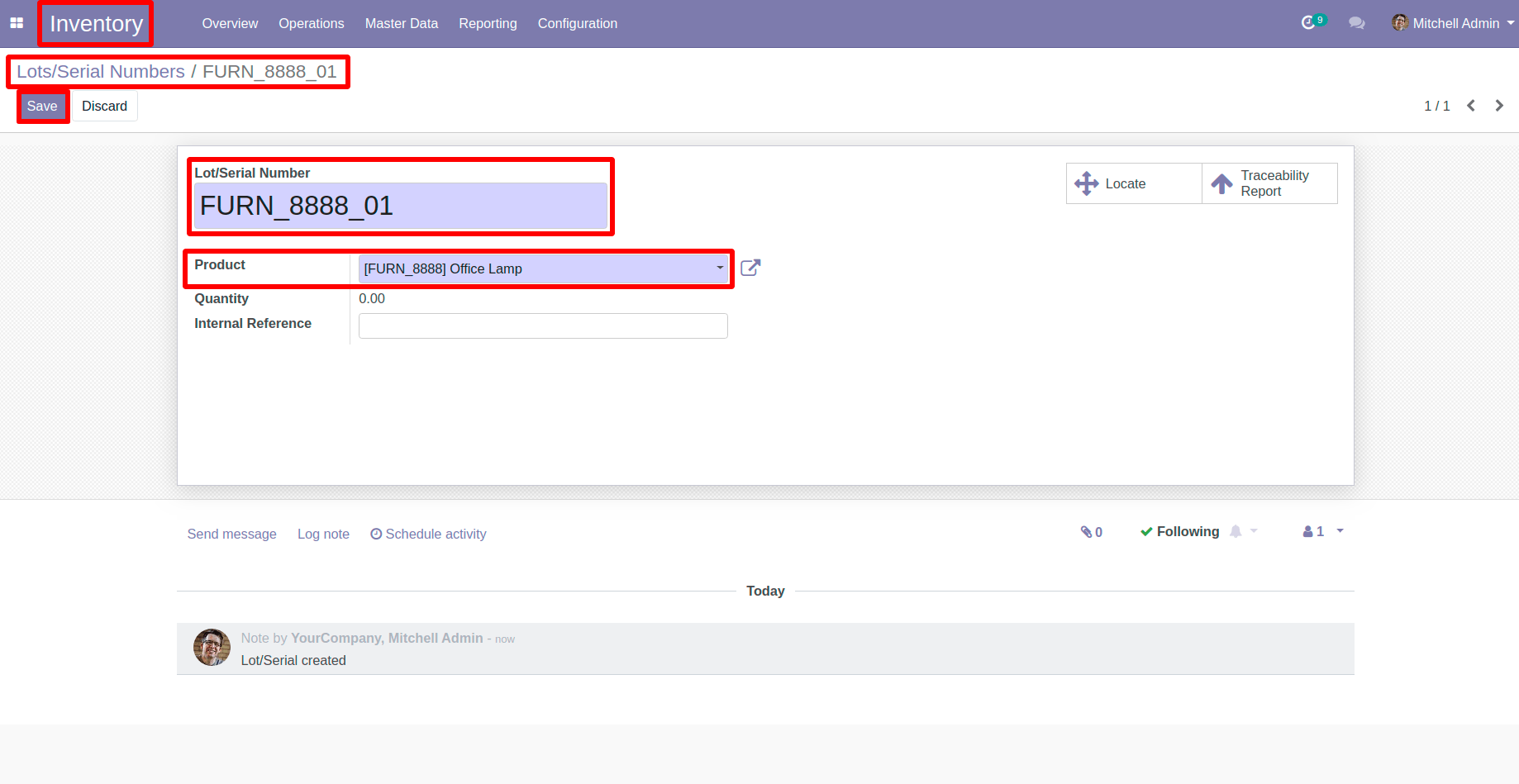Expand the Product dropdown arrow
The height and width of the screenshot is (784, 1519).
720,268
